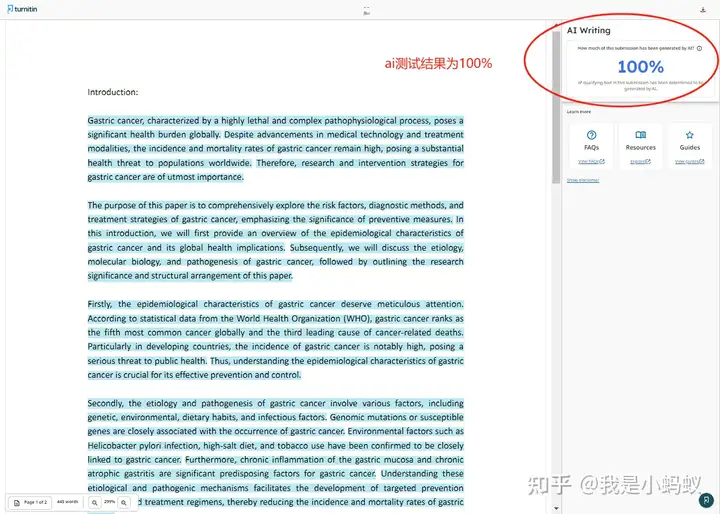This screenshot has width=720, height=514.
Task: Click the scrollbar down arrow
Action: click(x=556, y=508)
